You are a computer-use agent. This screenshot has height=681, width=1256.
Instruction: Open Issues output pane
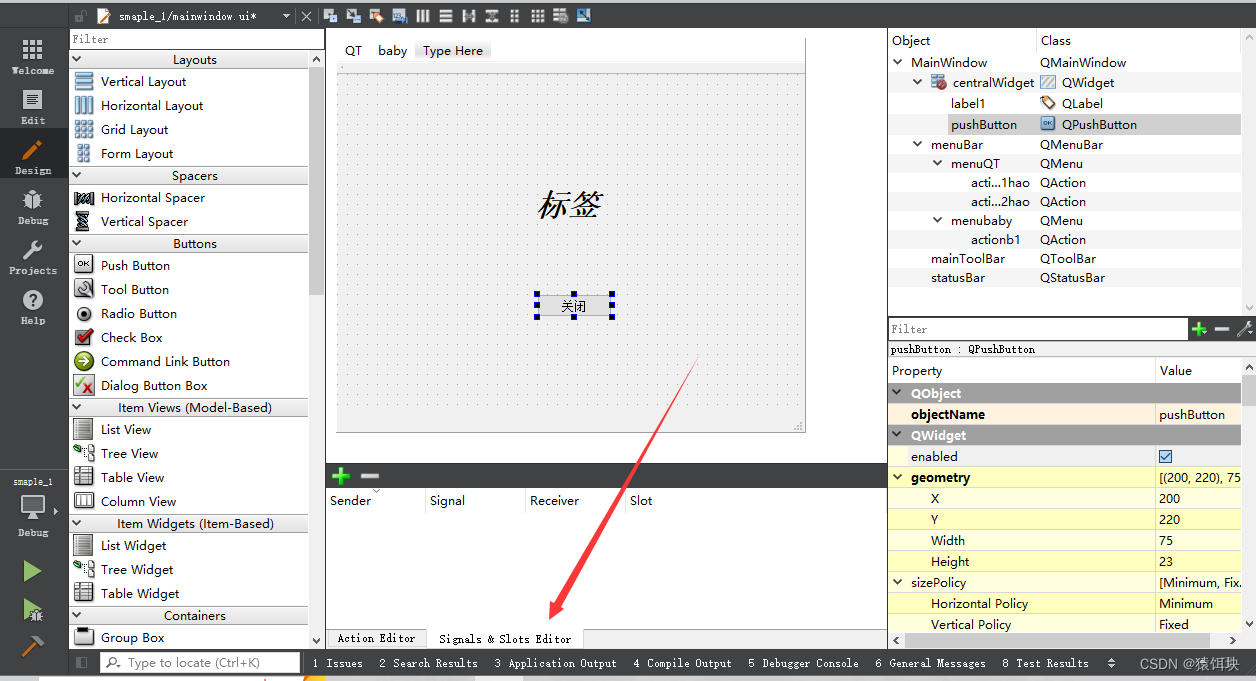337,663
